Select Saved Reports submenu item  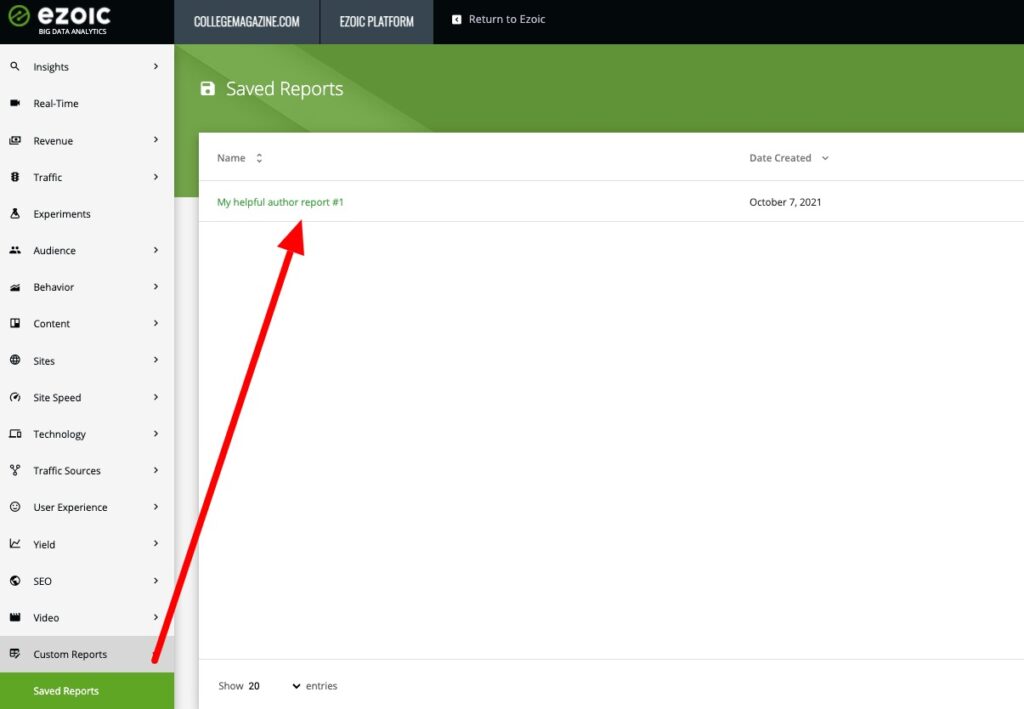[87, 691]
